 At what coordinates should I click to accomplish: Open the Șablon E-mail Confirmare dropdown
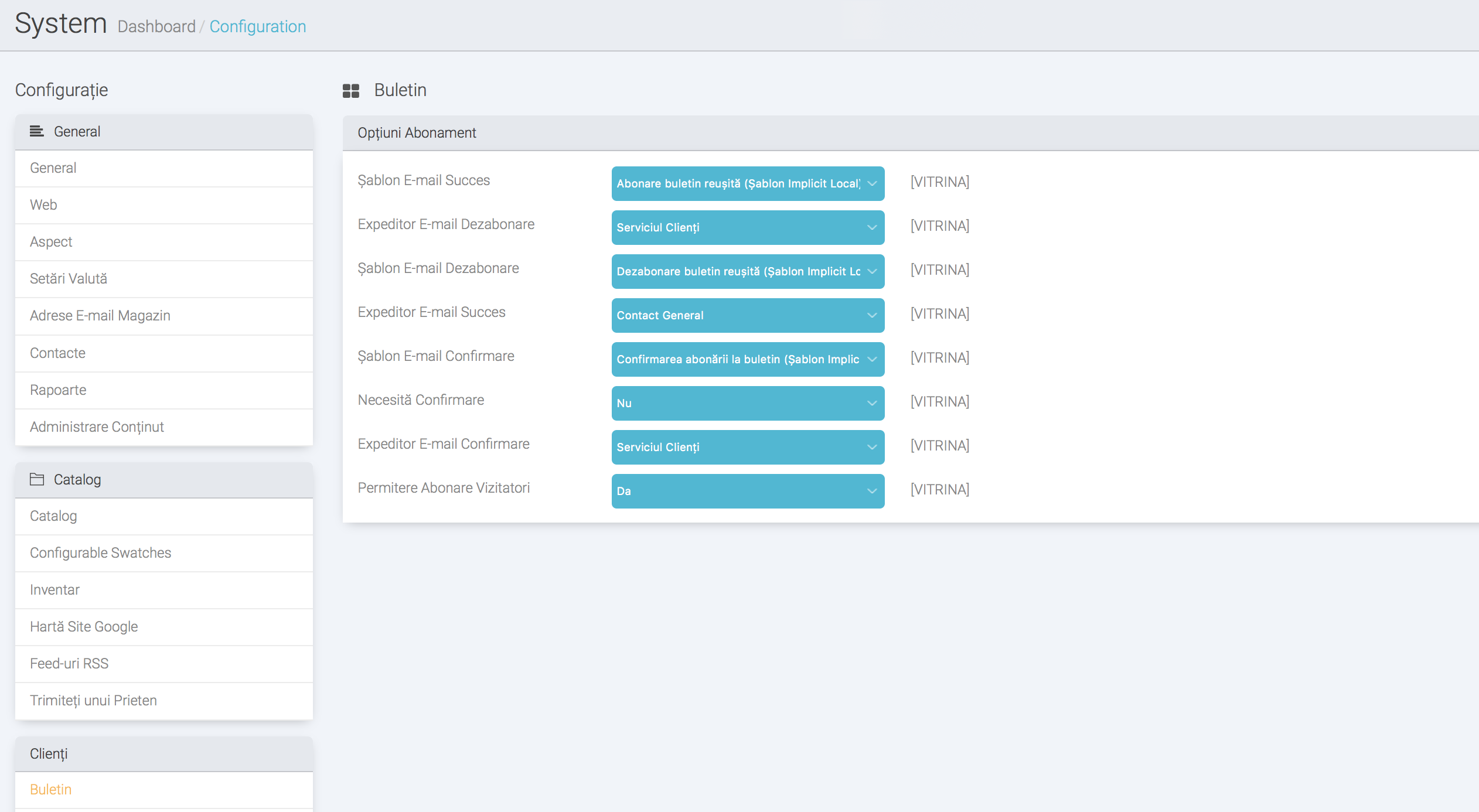[748, 359]
